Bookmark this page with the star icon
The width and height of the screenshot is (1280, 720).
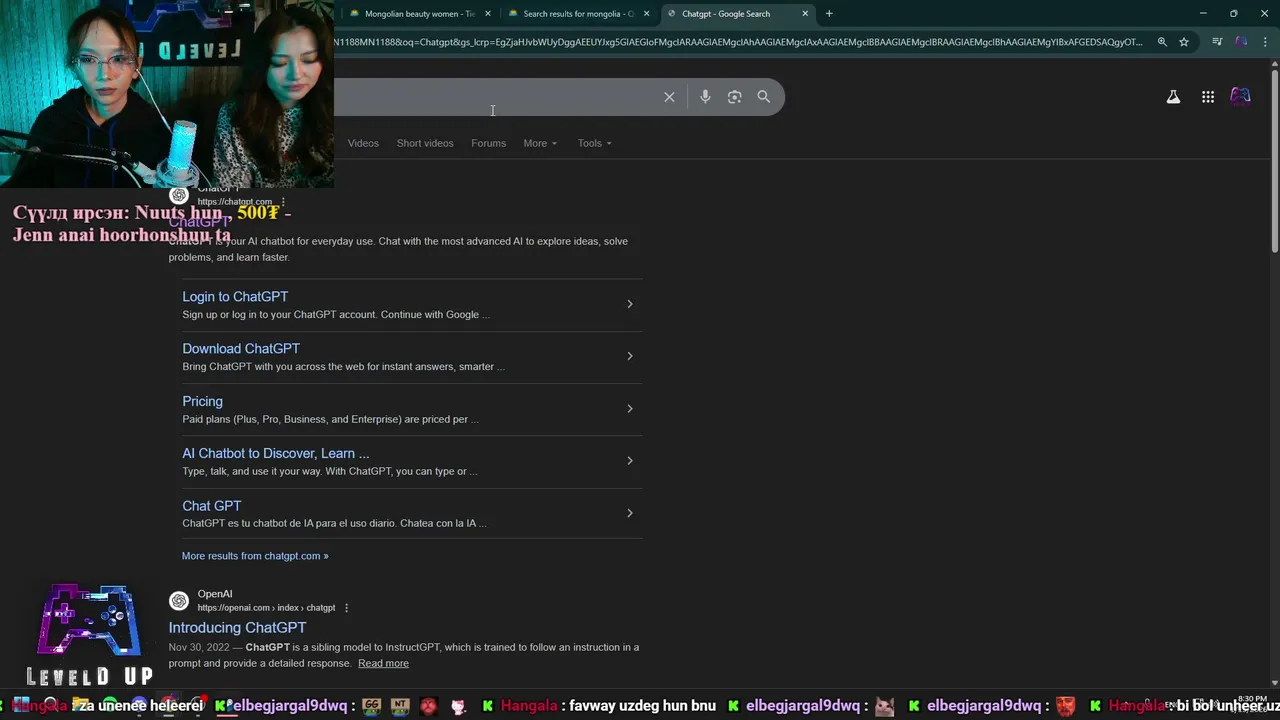[1184, 42]
